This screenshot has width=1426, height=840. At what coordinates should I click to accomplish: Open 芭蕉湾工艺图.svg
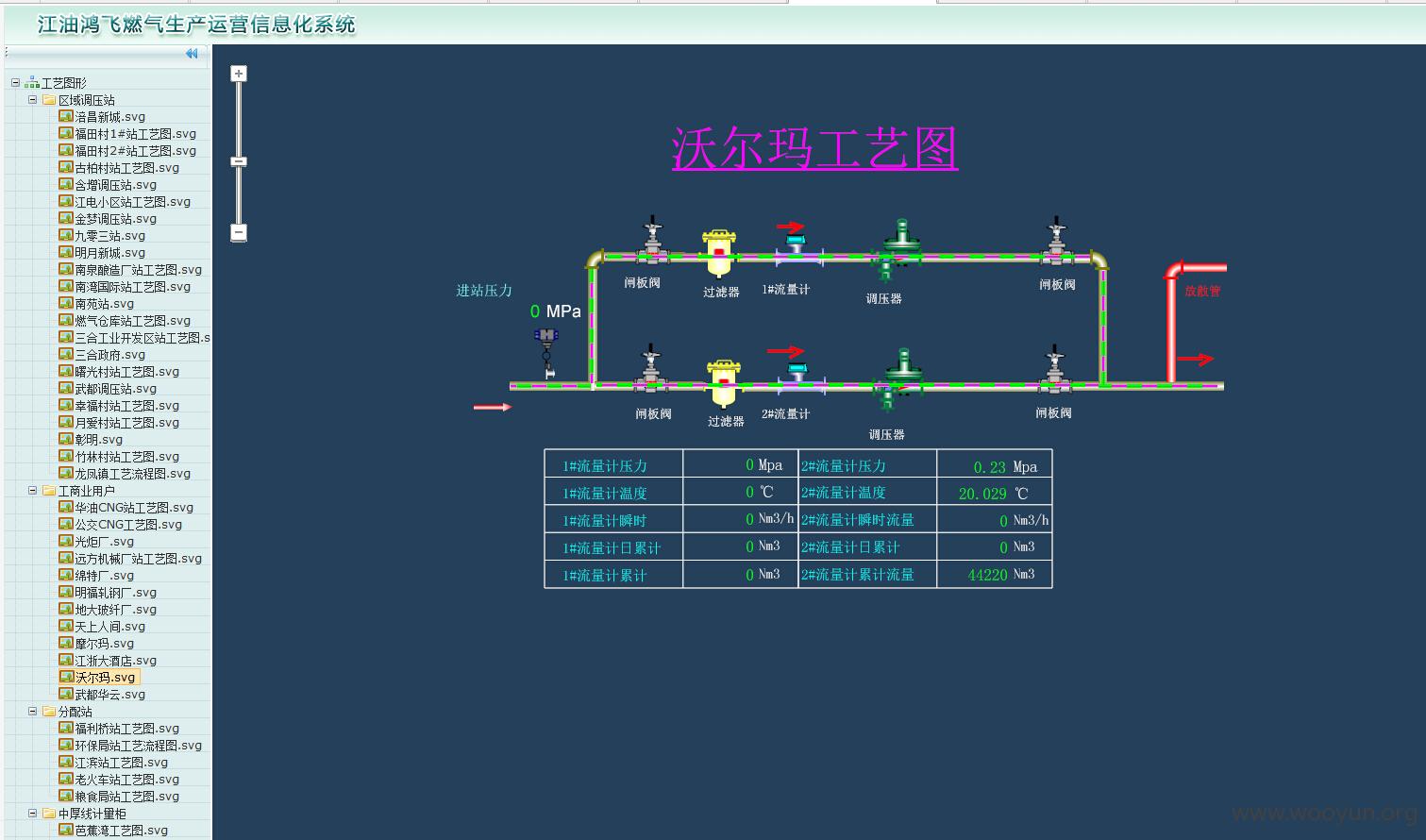pos(122,831)
